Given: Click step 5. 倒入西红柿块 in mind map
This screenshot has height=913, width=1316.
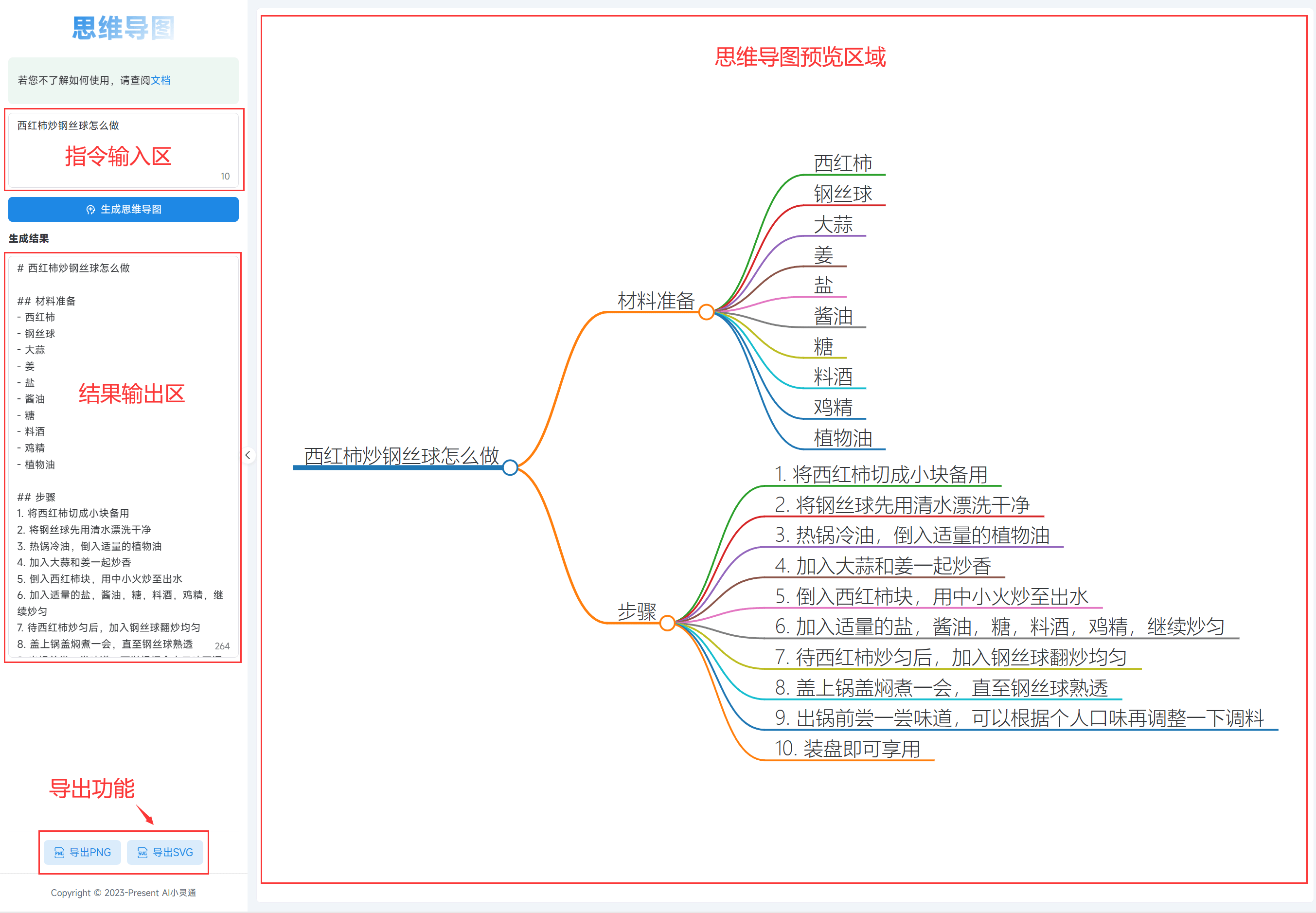Looking at the screenshot, I should (932, 596).
